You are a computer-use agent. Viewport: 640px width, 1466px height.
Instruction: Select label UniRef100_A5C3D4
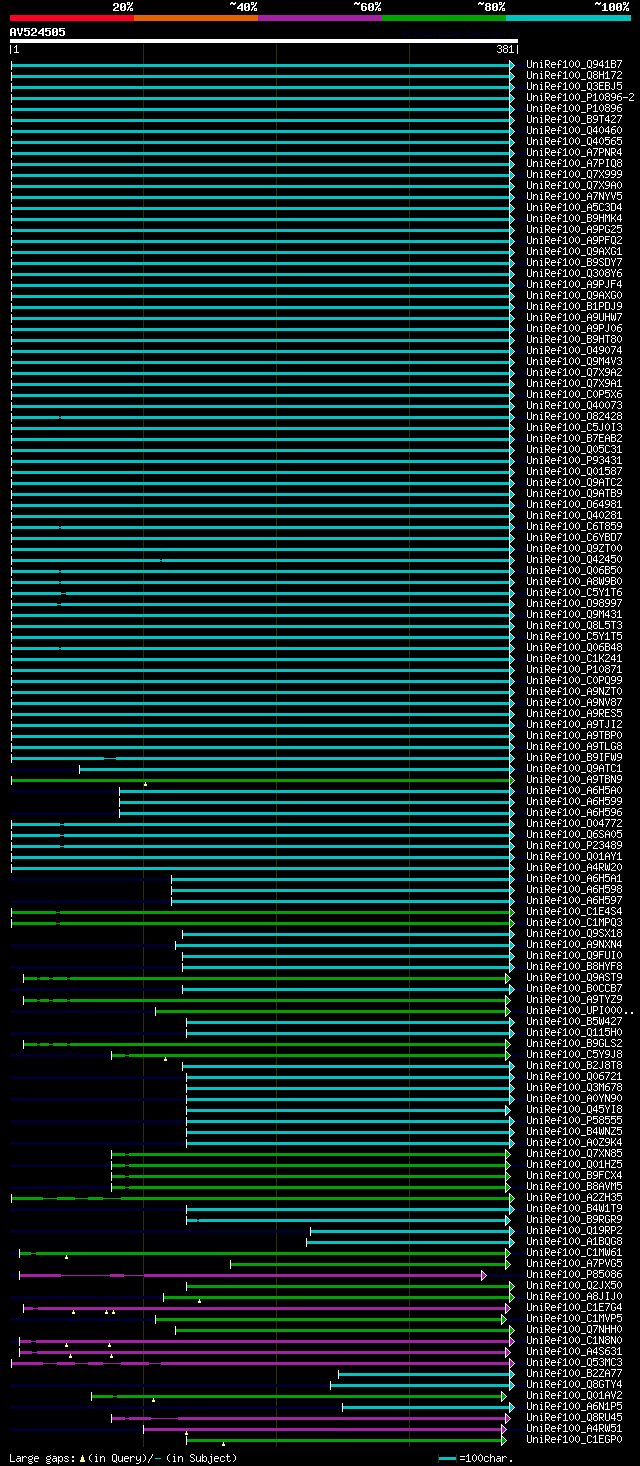pyautogui.click(x=575, y=207)
